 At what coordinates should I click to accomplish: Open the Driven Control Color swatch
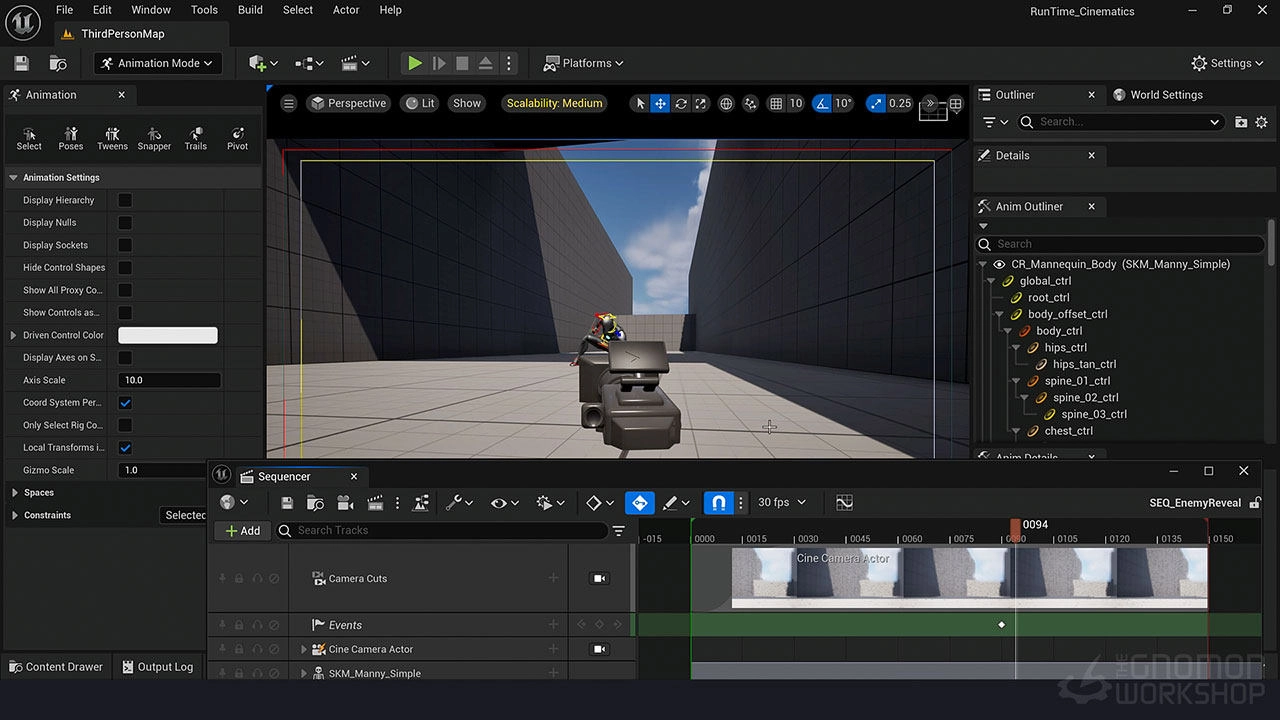pyautogui.click(x=167, y=334)
